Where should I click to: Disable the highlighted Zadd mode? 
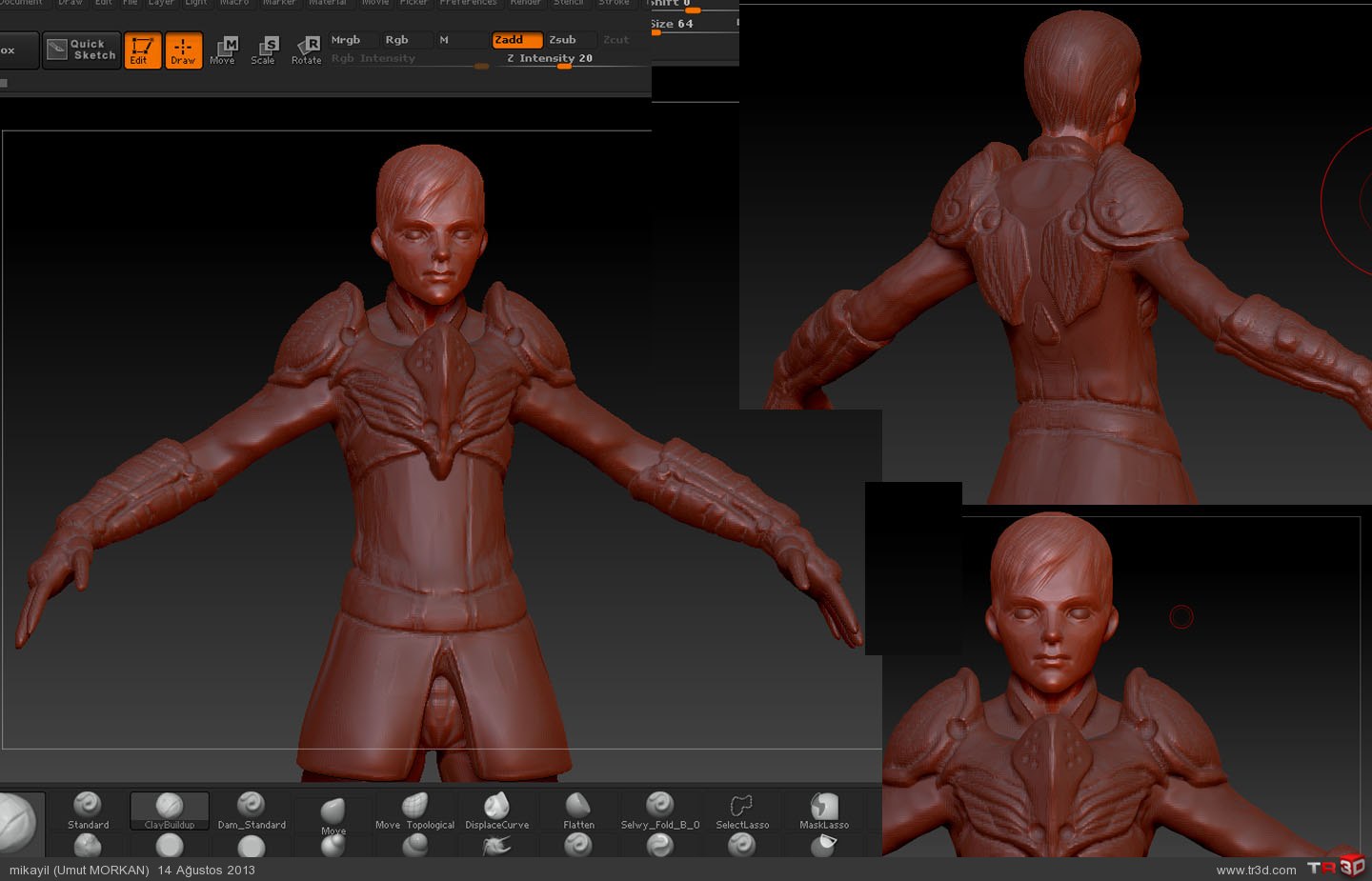(x=517, y=40)
